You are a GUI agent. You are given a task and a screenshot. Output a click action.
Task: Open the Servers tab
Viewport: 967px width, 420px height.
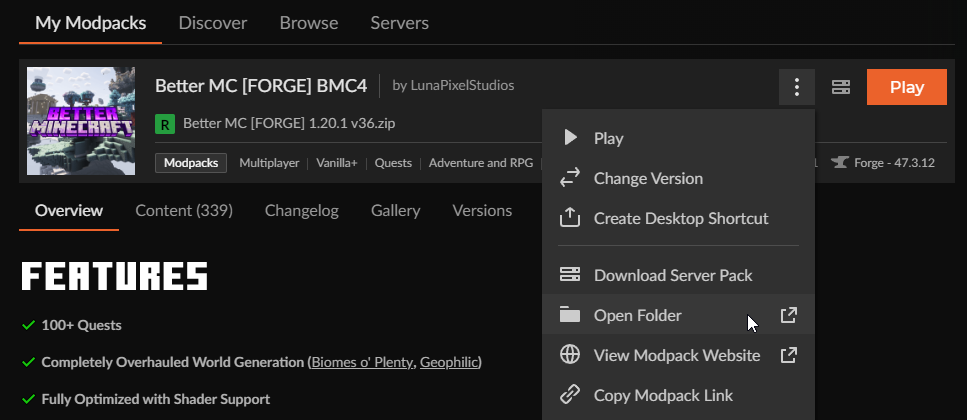click(x=400, y=23)
